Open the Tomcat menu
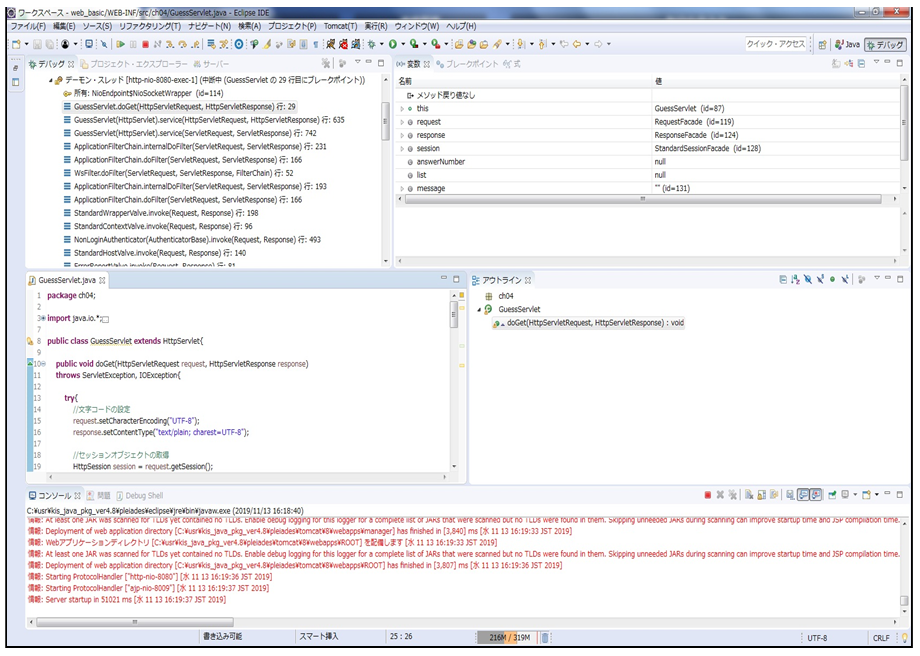The height and width of the screenshot is (656, 920). point(342,25)
